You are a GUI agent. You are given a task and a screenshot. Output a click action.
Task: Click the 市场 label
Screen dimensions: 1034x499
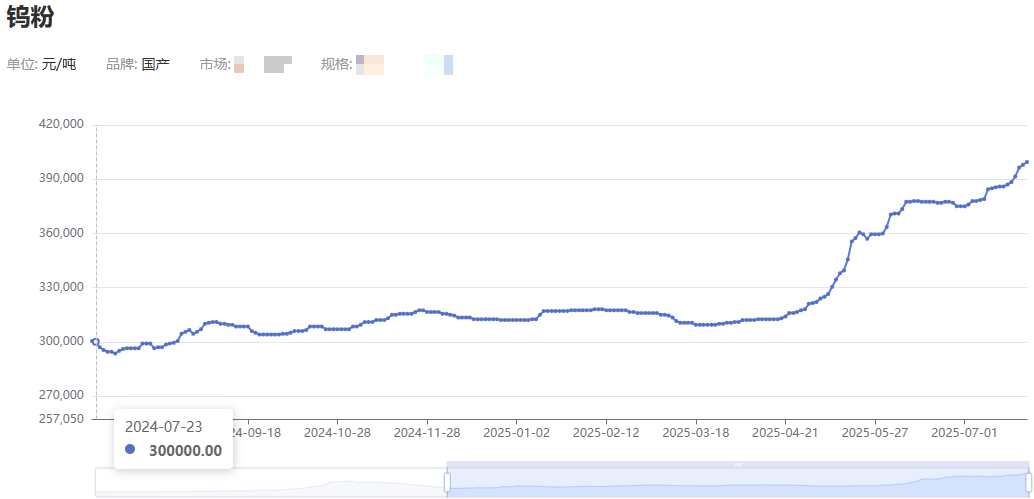click(x=215, y=64)
